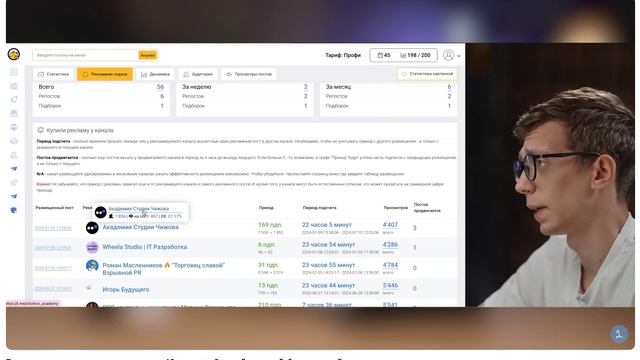
Task: Click the 31 пдп. subscriber gain value
Action: click(x=268, y=265)
